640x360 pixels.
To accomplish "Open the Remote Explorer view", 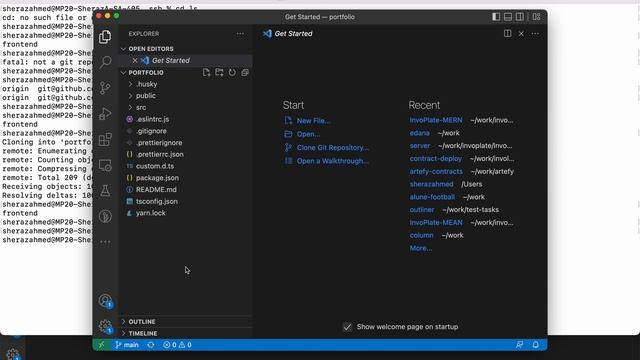I will coord(105,165).
